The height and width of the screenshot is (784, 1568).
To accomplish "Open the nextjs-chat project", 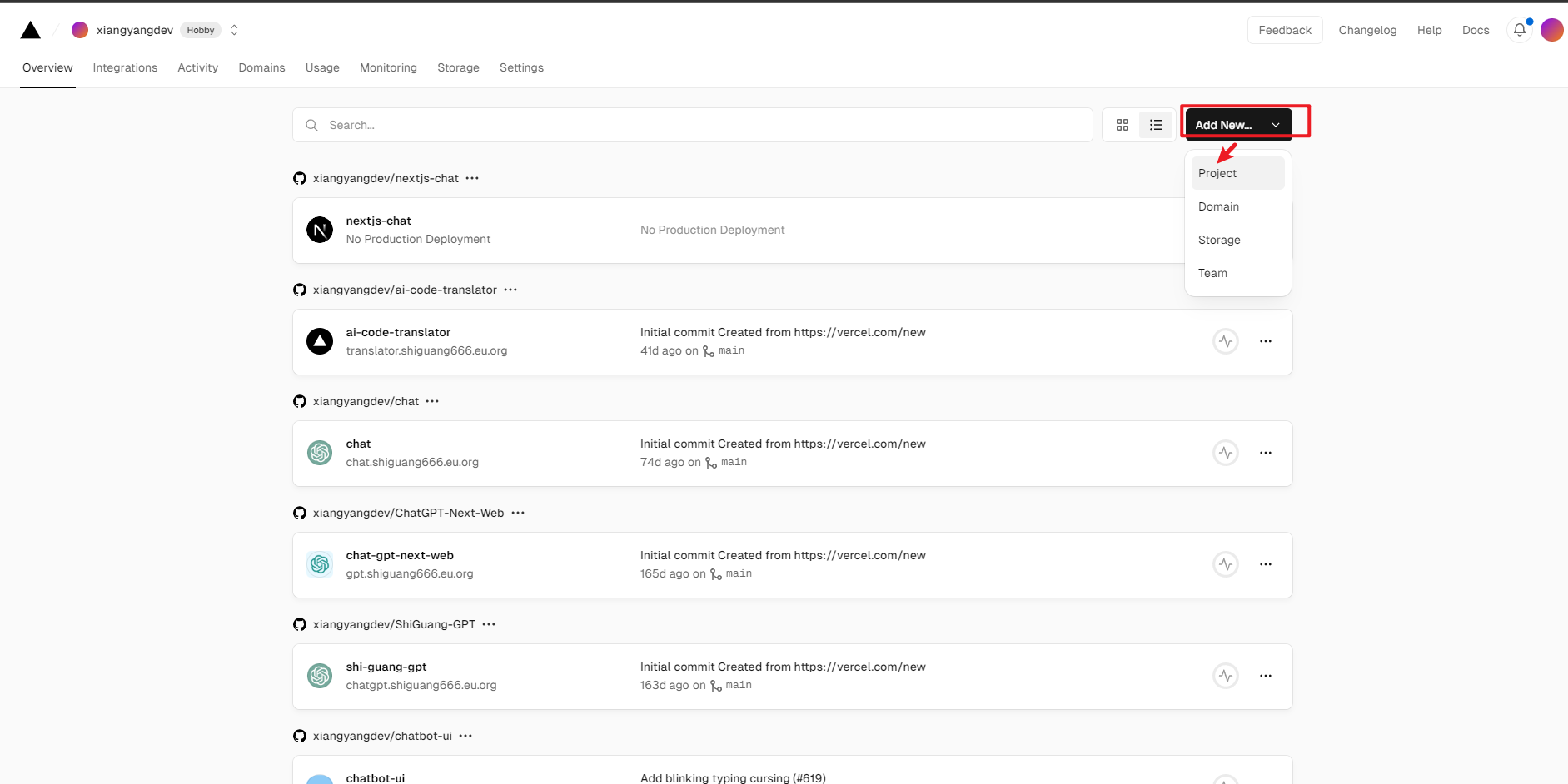I will point(378,221).
